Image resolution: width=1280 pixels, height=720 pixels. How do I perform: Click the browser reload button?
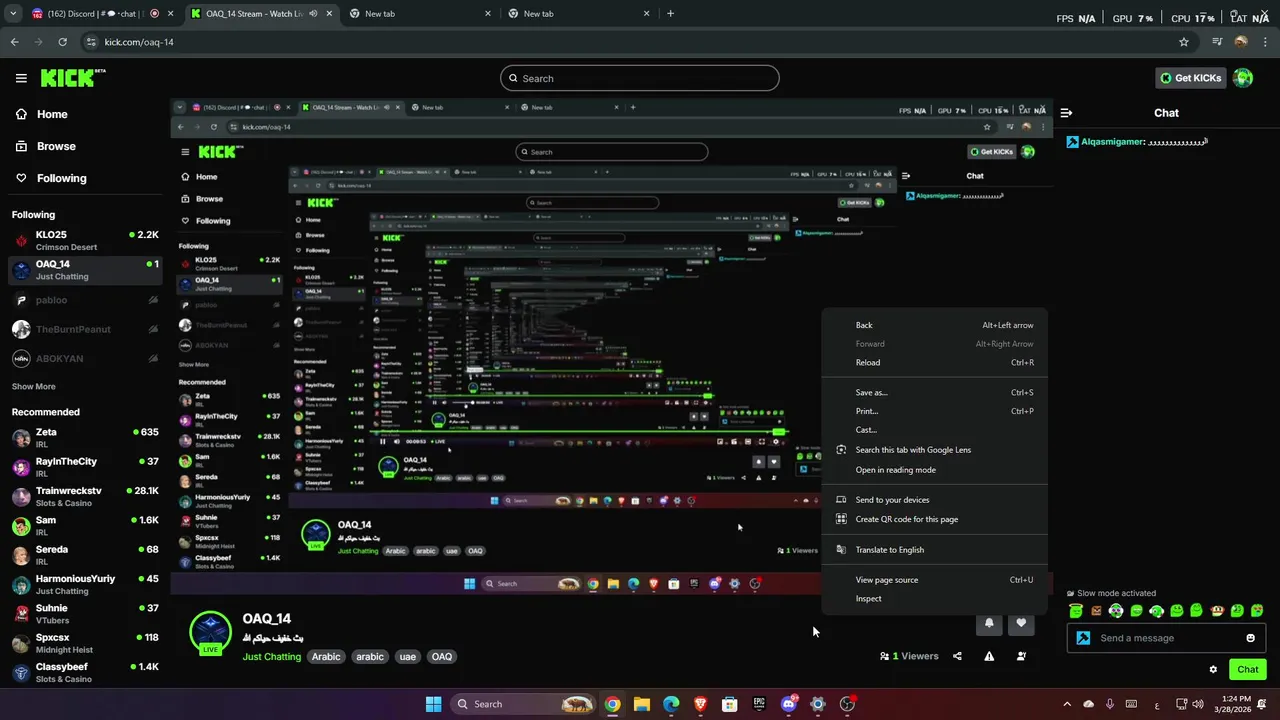click(62, 42)
